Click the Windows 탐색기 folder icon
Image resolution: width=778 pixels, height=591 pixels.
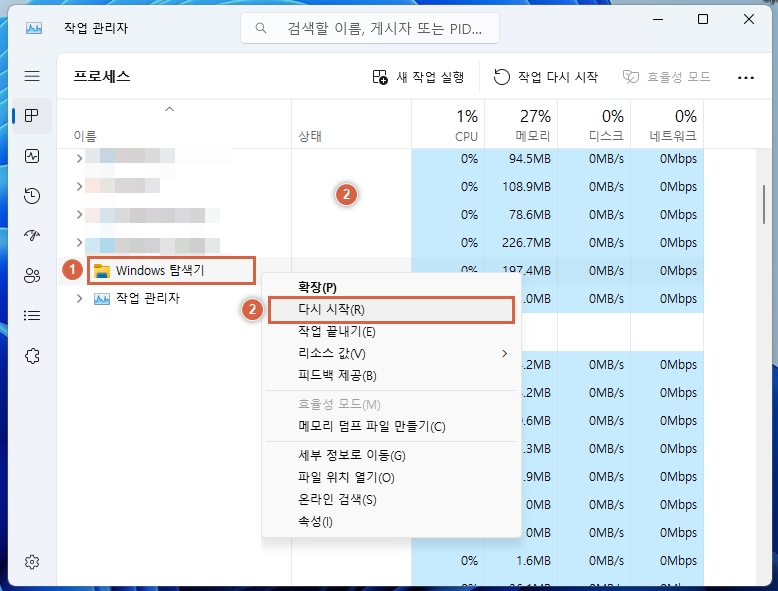[102, 271]
